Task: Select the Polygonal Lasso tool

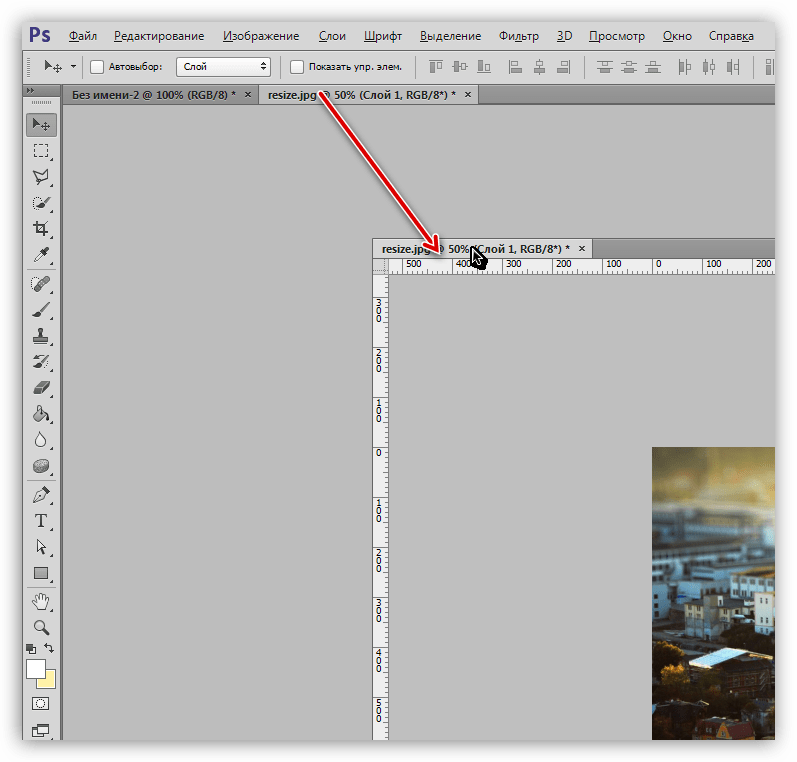Action: click(x=41, y=177)
